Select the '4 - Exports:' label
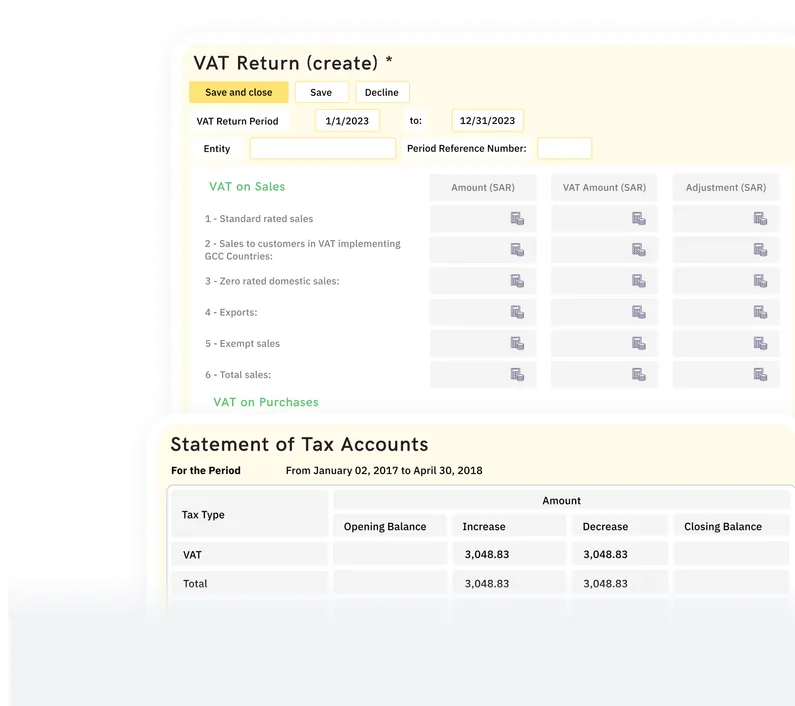The image size is (795, 706). (231, 312)
